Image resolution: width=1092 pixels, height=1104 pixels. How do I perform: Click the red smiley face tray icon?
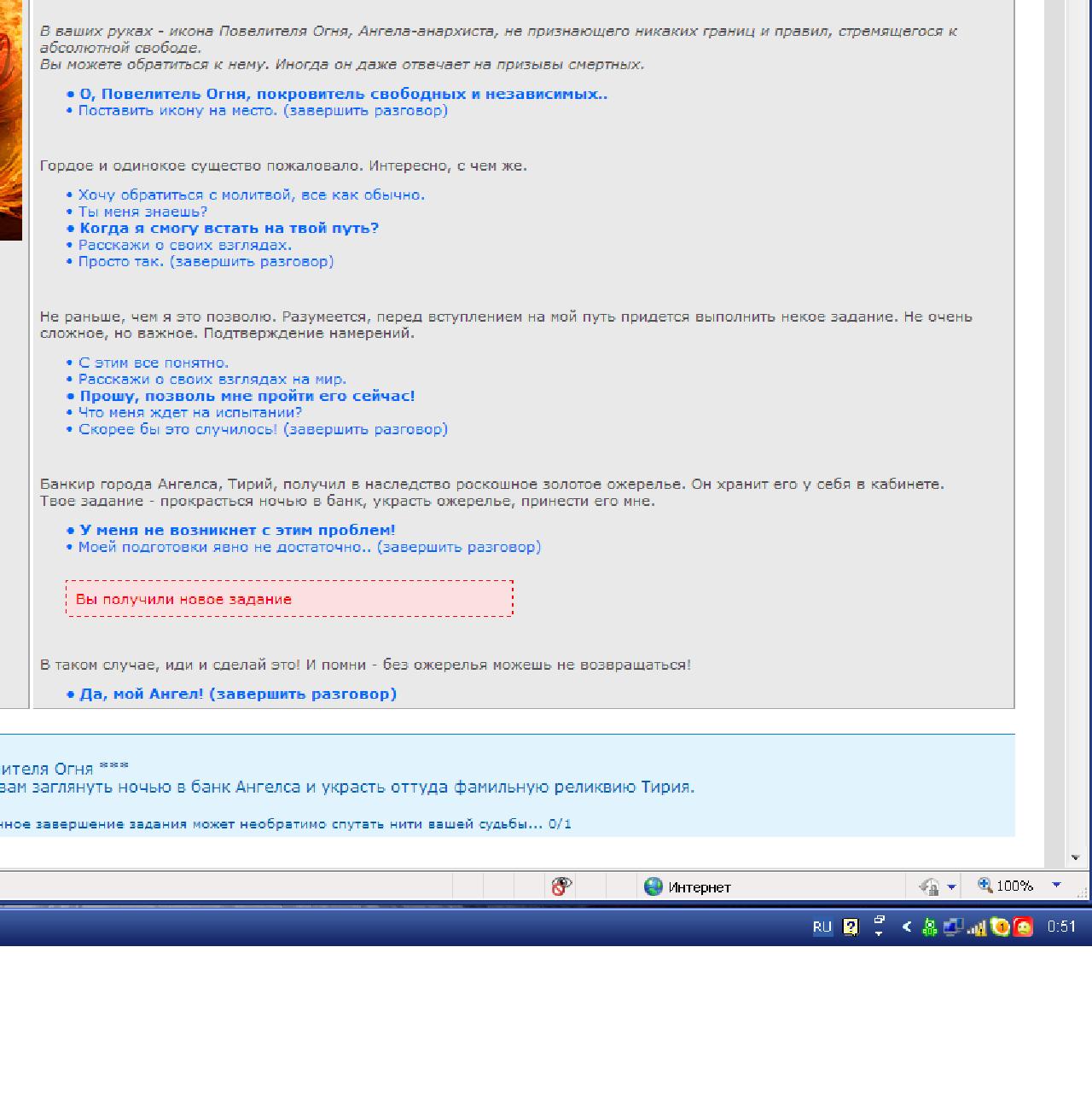click(1022, 927)
